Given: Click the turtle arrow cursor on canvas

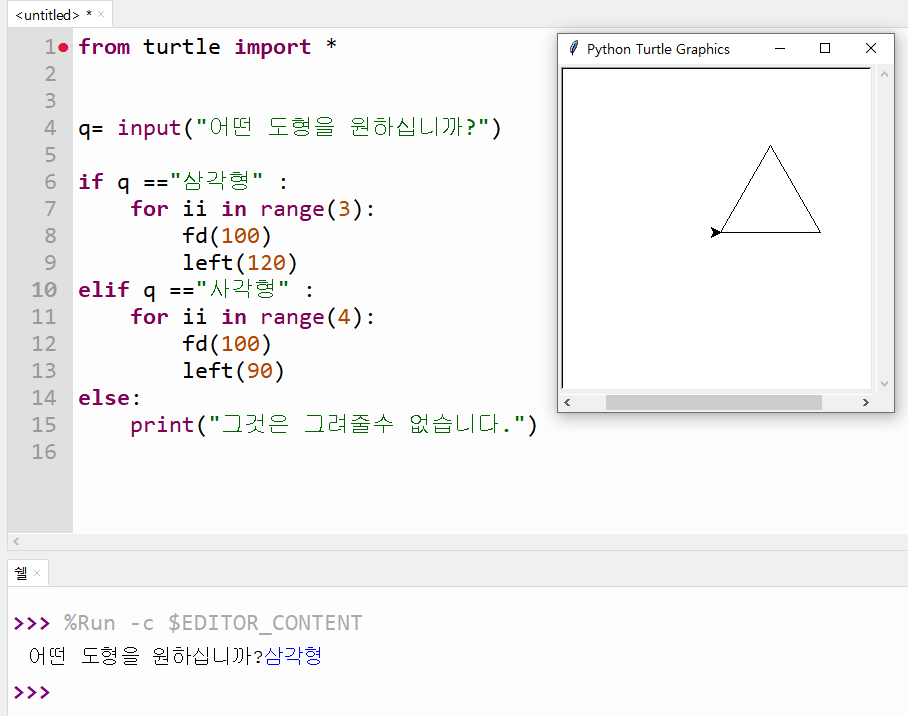Looking at the screenshot, I should (716, 232).
